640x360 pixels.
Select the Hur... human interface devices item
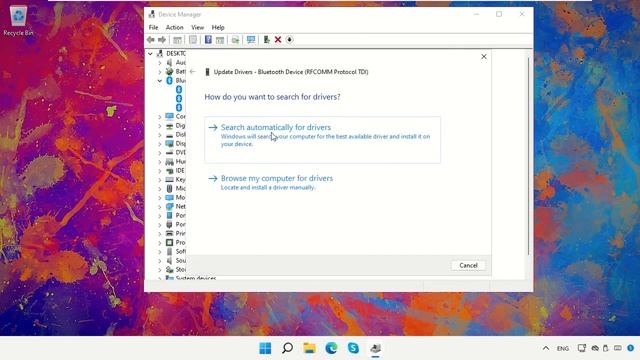[x=176, y=162]
